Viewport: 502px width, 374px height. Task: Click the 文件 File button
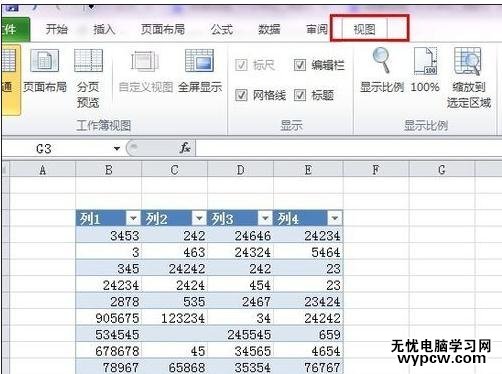coord(15,30)
